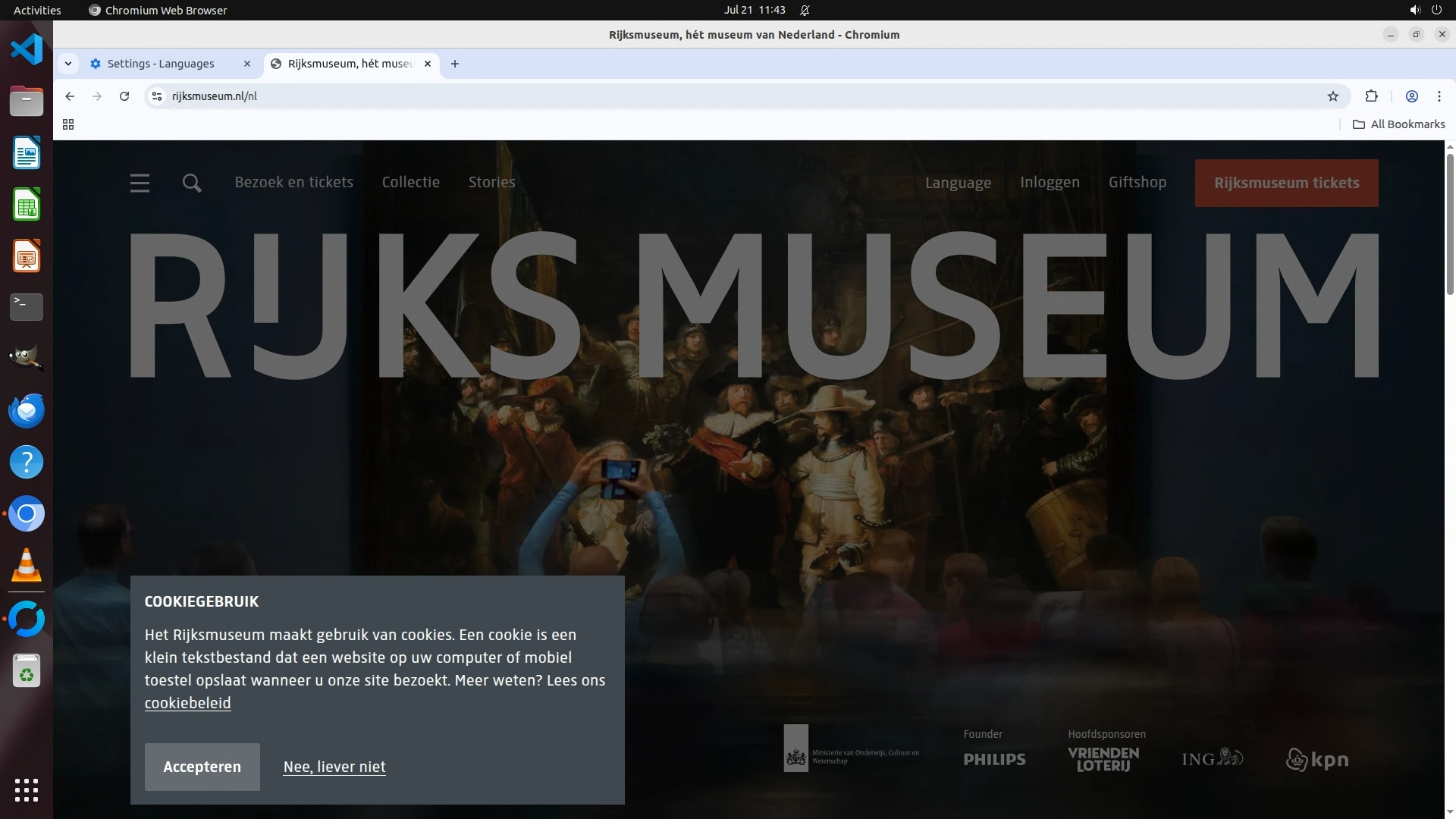Click the Rijksmuseum tickets button
Screen dimensions: 1456x819
(1286, 183)
